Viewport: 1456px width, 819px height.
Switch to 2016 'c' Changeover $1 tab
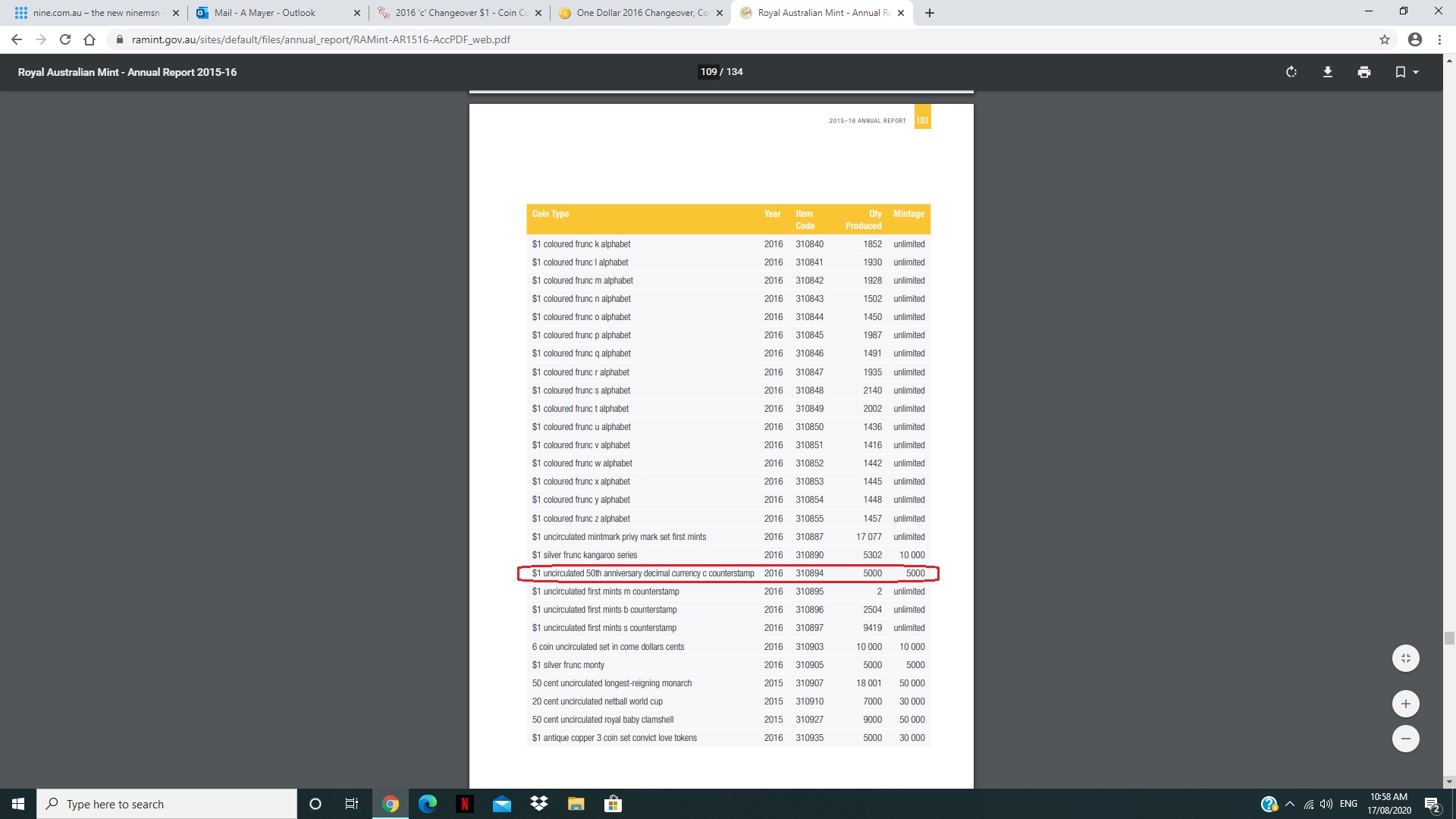[458, 13]
